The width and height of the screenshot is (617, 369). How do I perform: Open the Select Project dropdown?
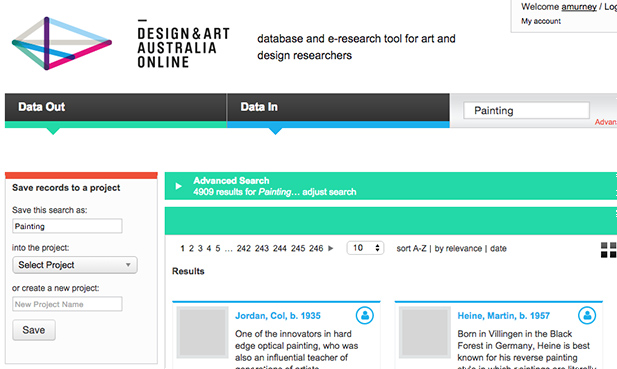[75, 265]
